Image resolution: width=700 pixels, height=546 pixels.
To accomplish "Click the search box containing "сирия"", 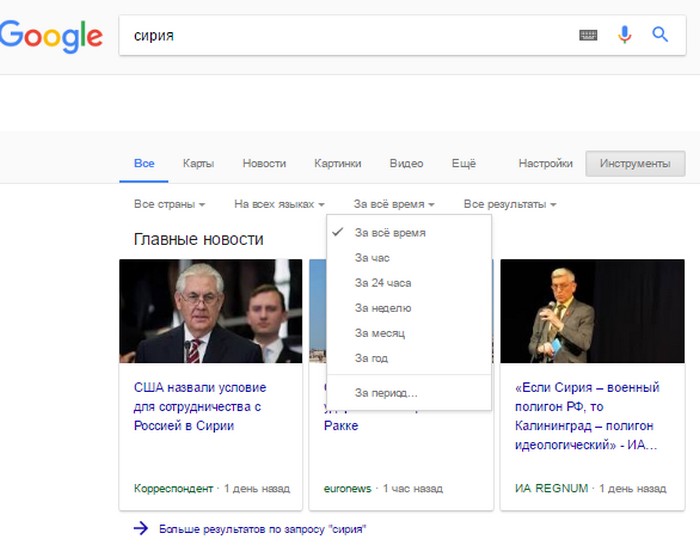I will pyautogui.click(x=340, y=35).
